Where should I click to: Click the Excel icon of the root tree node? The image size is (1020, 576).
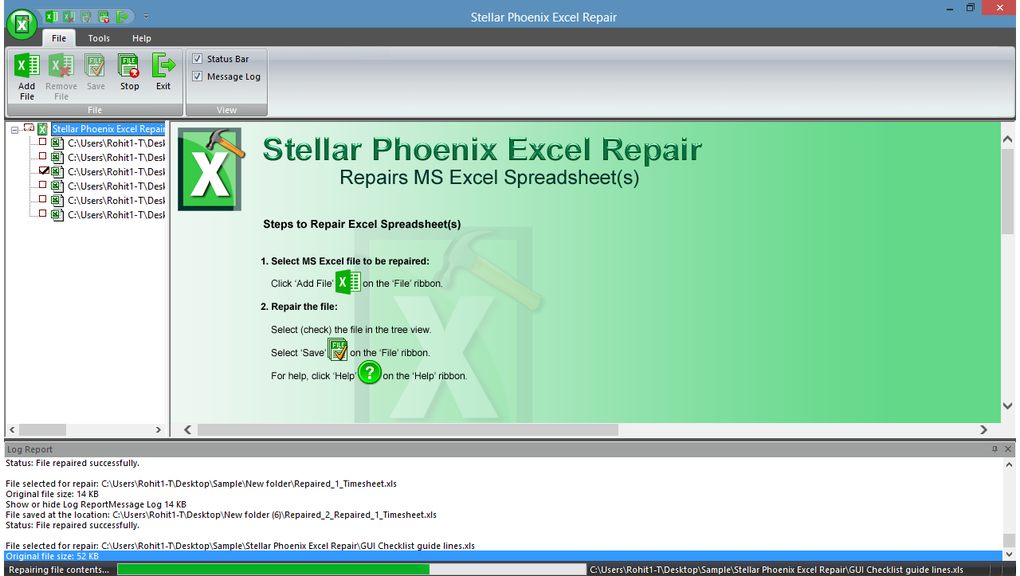[x=42, y=129]
